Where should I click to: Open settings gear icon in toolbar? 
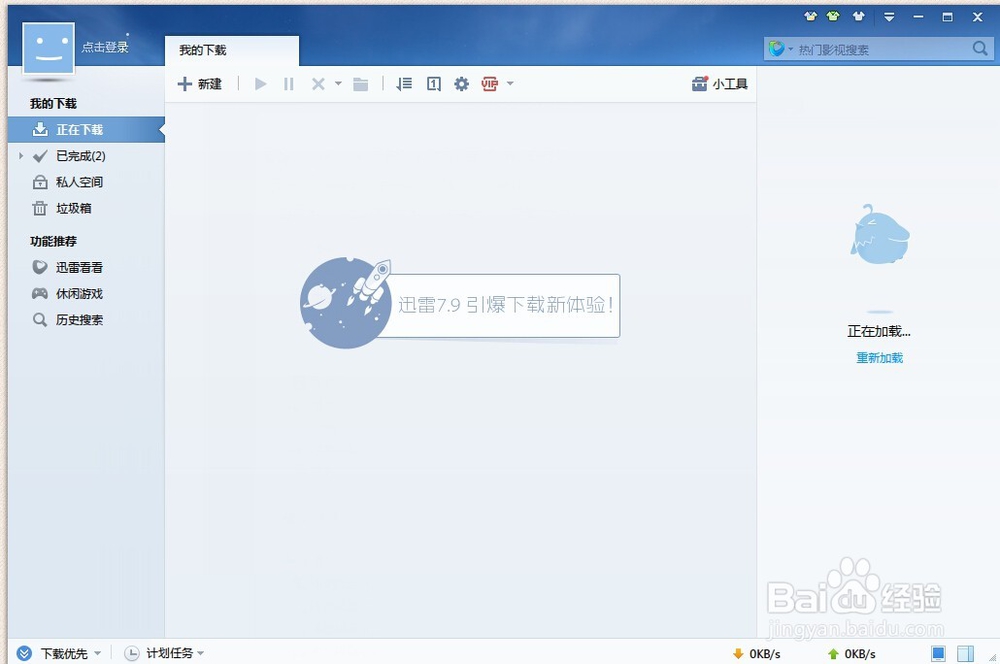(x=461, y=84)
